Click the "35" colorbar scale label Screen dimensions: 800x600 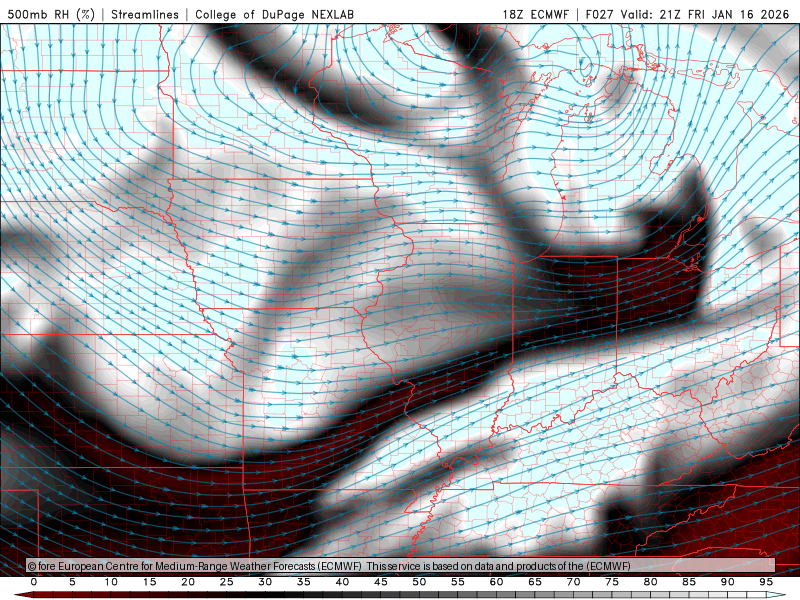(304, 582)
